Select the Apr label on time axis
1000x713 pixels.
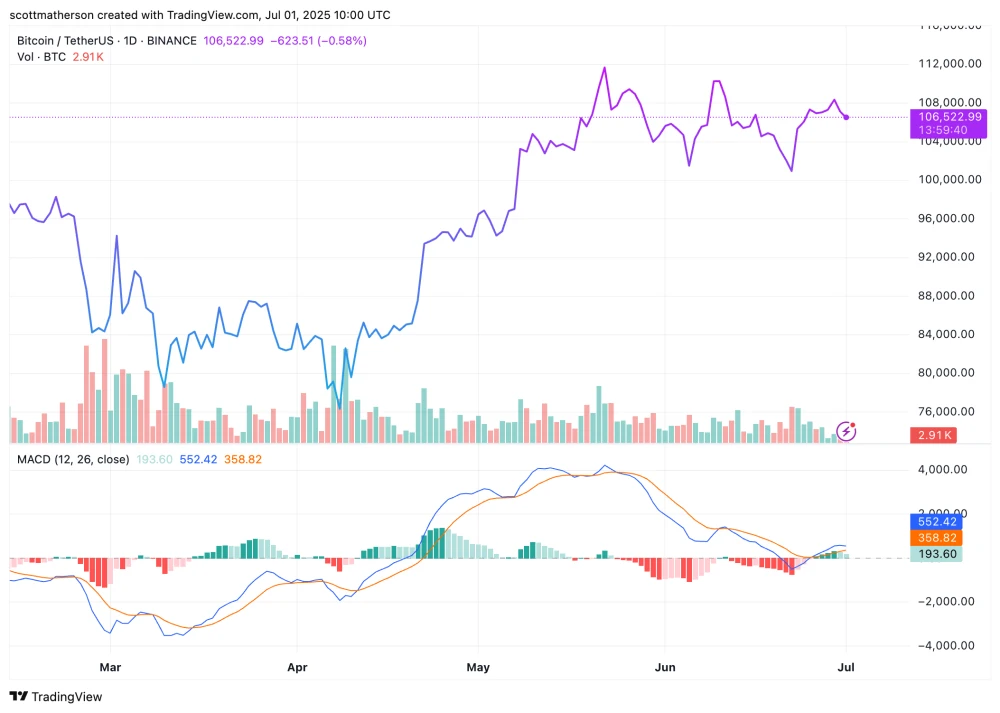[297, 667]
